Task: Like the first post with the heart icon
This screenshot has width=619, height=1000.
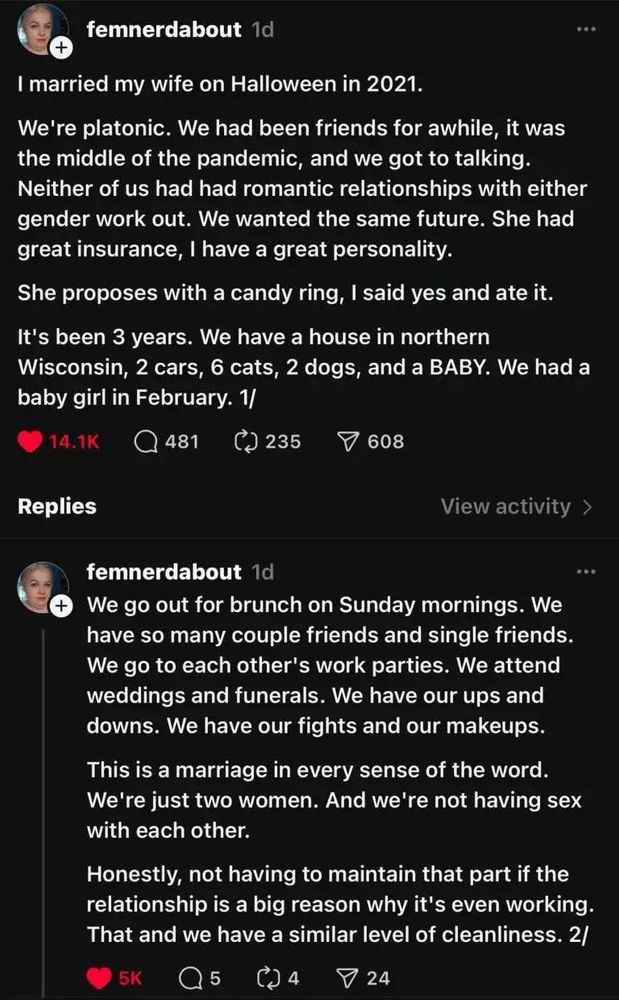Action: point(27,440)
